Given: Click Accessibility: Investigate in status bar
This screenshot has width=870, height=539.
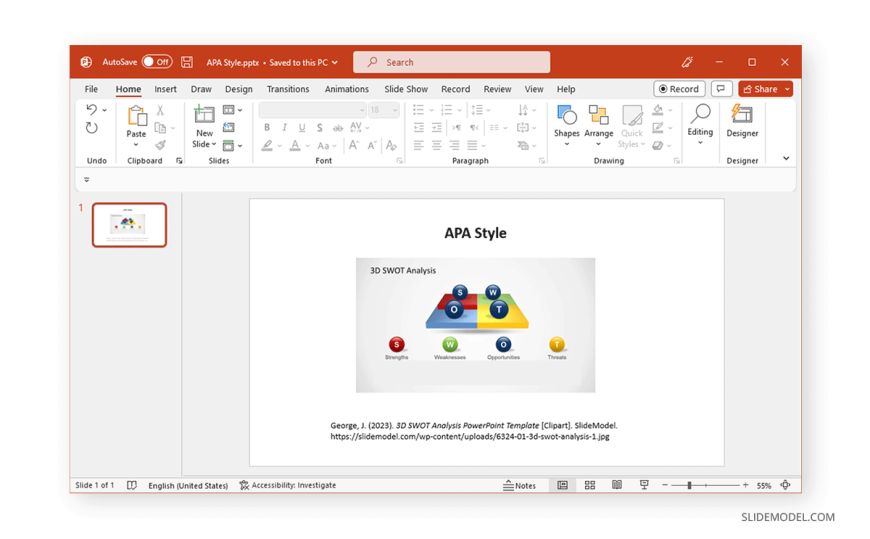Looking at the screenshot, I should click(x=288, y=485).
